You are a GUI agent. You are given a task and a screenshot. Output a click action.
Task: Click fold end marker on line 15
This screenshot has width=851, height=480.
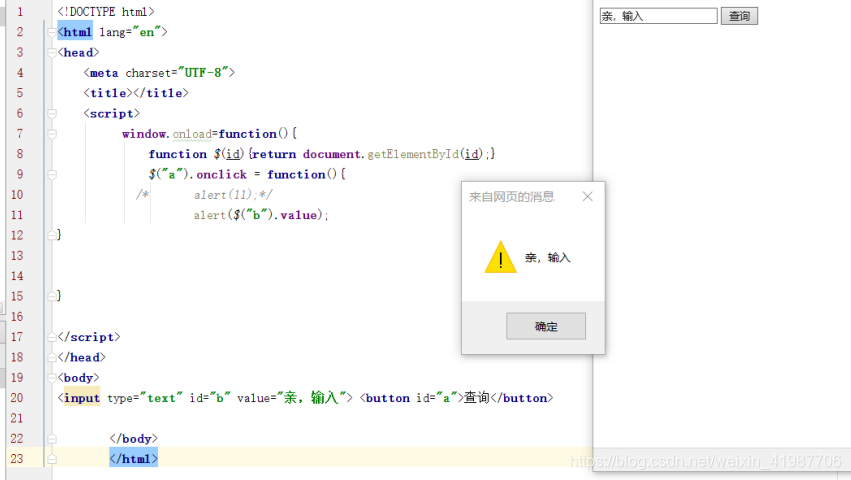52,296
